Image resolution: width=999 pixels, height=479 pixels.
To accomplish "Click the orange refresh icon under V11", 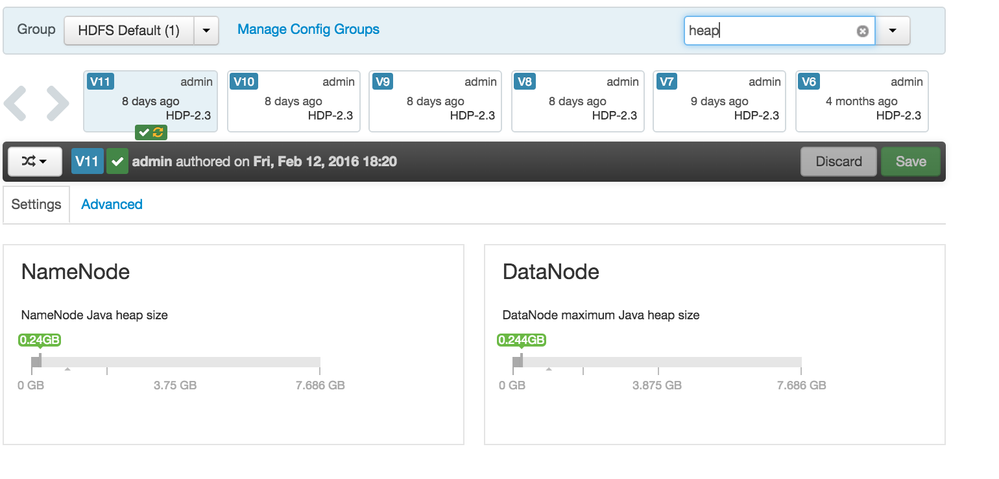I will [158, 133].
